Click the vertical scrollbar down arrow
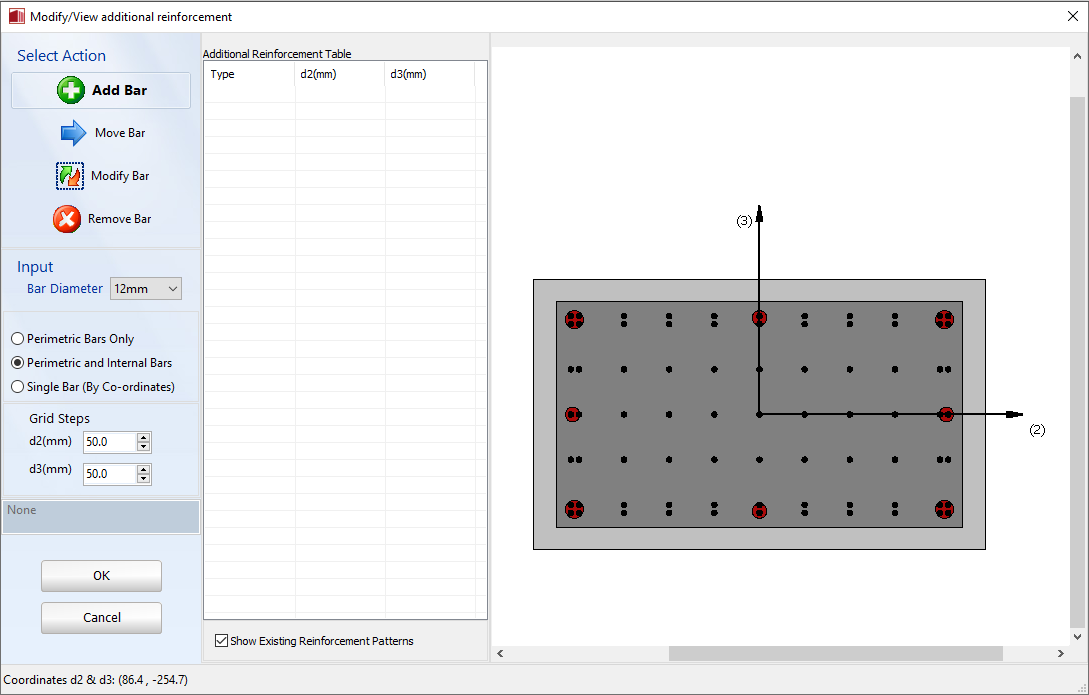 tap(1077, 637)
